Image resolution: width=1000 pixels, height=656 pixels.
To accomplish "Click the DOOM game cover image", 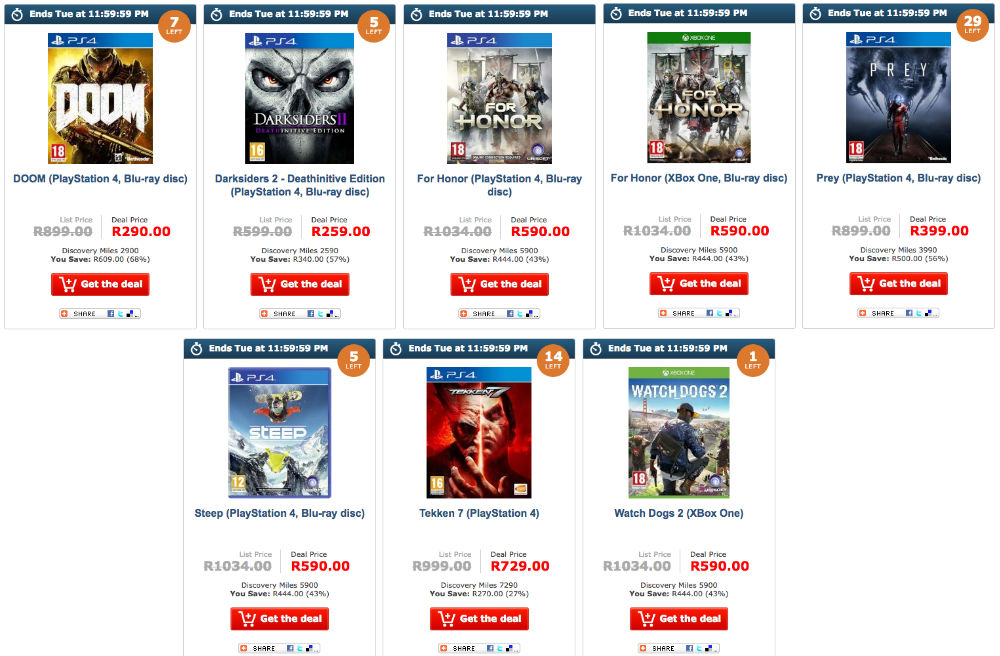I will coord(100,99).
